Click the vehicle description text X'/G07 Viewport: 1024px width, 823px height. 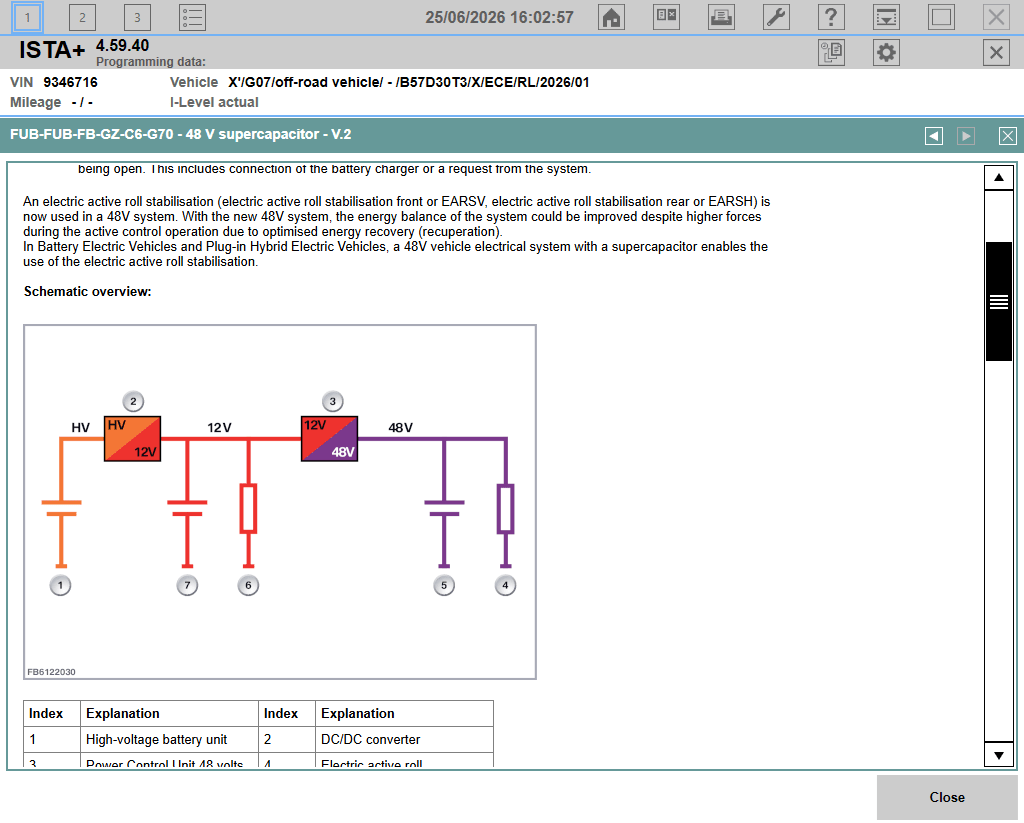[409, 82]
